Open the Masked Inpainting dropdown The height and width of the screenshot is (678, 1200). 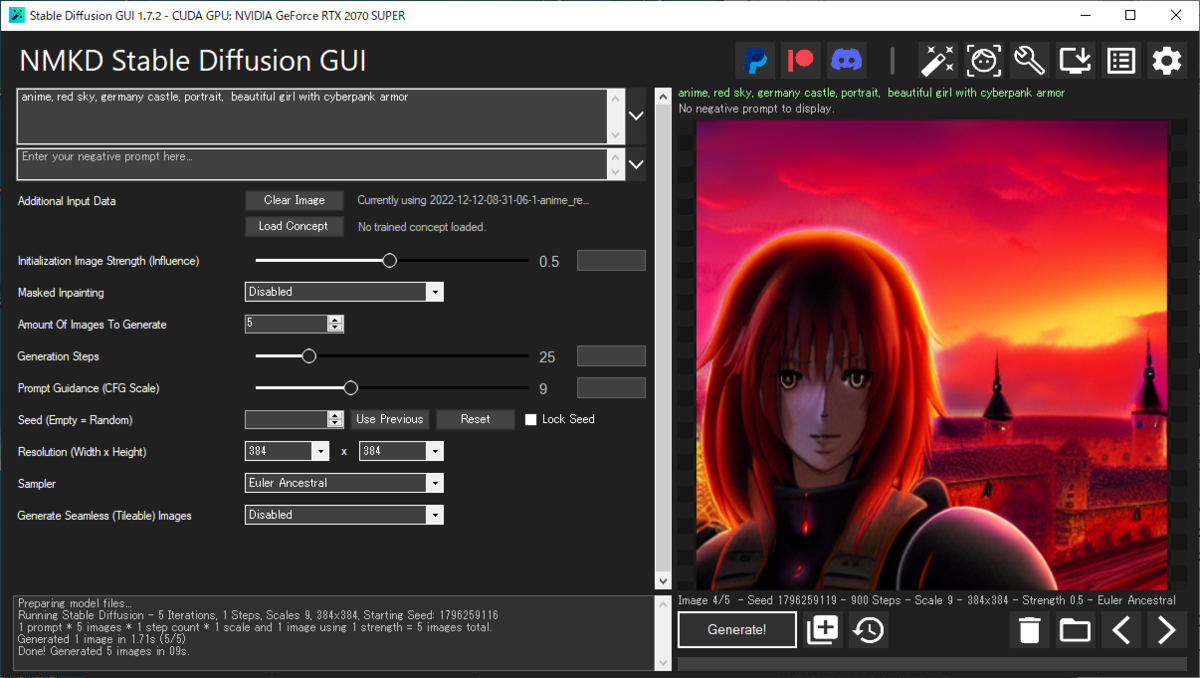[344, 292]
